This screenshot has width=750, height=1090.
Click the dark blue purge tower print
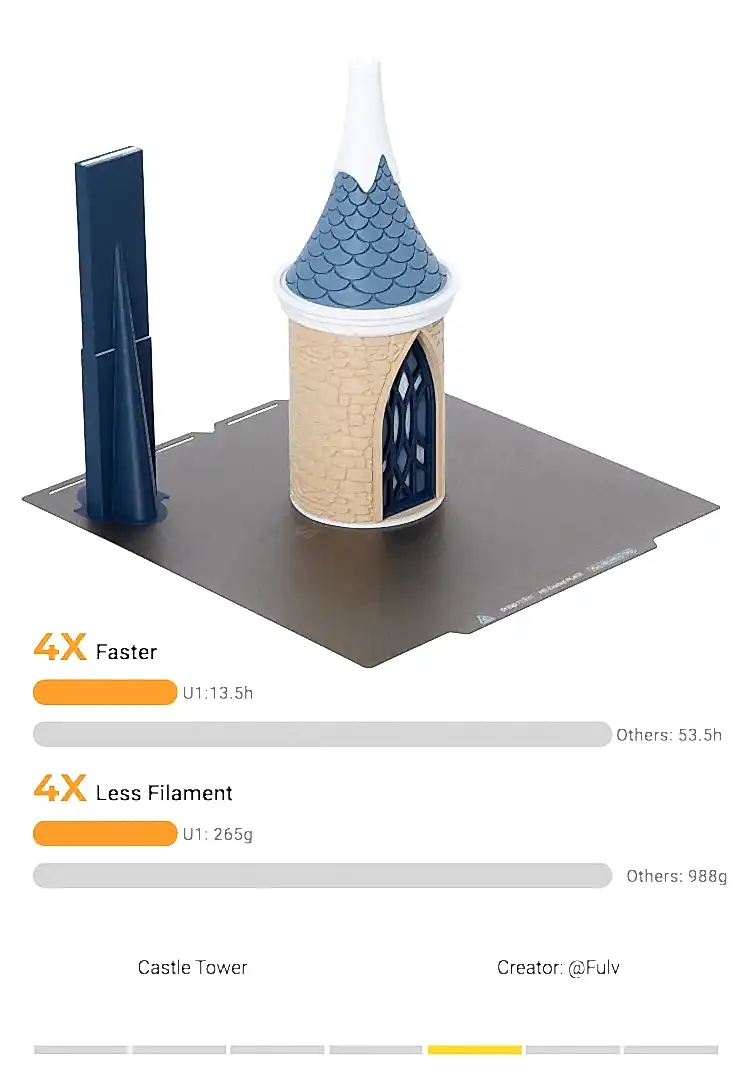(x=117, y=337)
